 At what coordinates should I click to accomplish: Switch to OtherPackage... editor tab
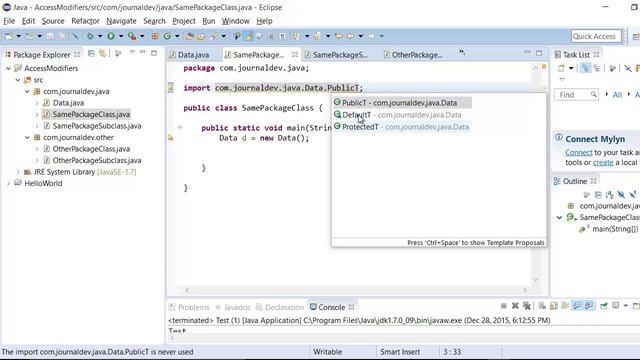pos(416,55)
